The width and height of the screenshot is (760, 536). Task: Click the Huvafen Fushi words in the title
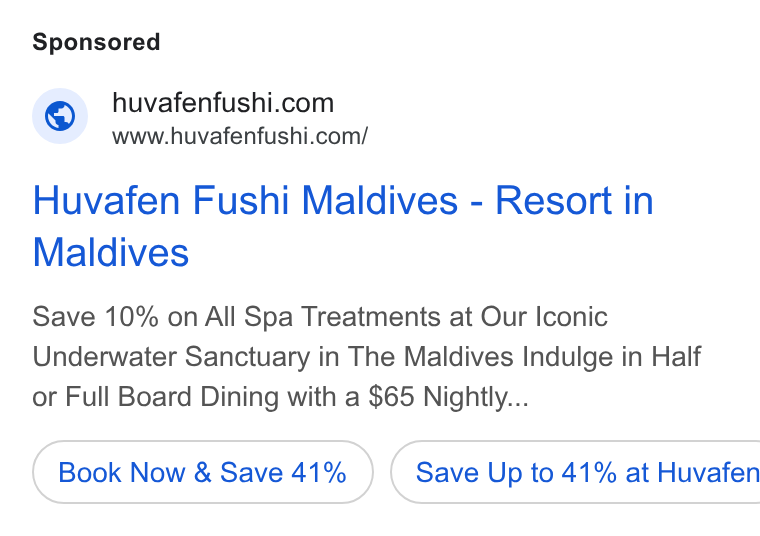pyautogui.click(x=161, y=200)
